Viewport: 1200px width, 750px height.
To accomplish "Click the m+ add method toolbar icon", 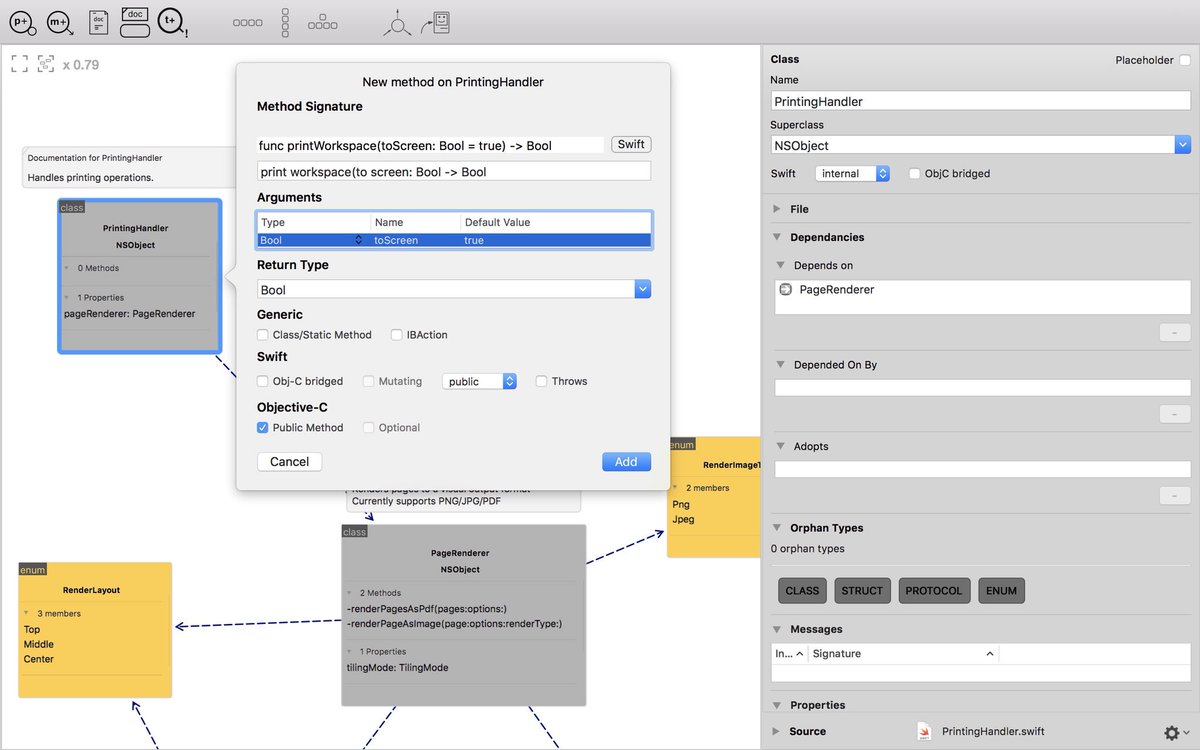I will pyautogui.click(x=60, y=22).
